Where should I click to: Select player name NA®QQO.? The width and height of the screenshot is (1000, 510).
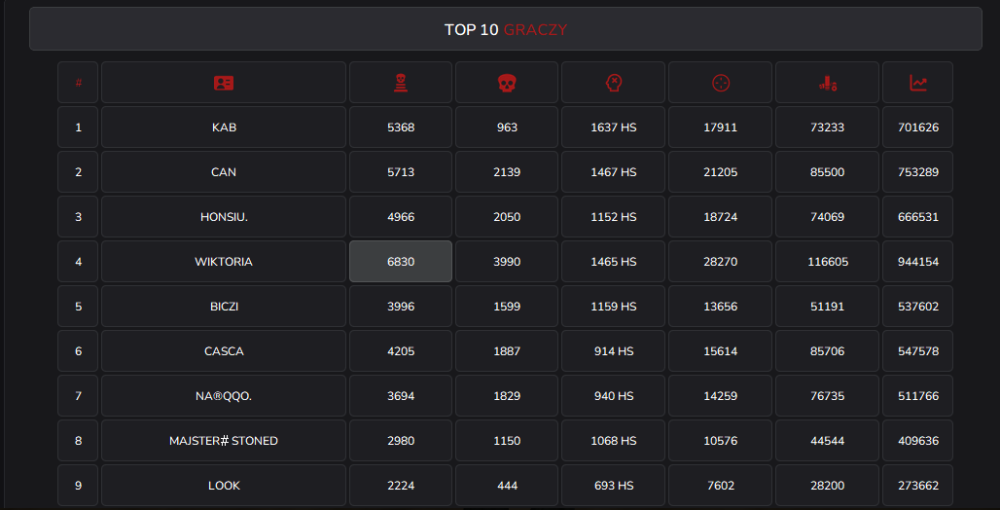[224, 396]
